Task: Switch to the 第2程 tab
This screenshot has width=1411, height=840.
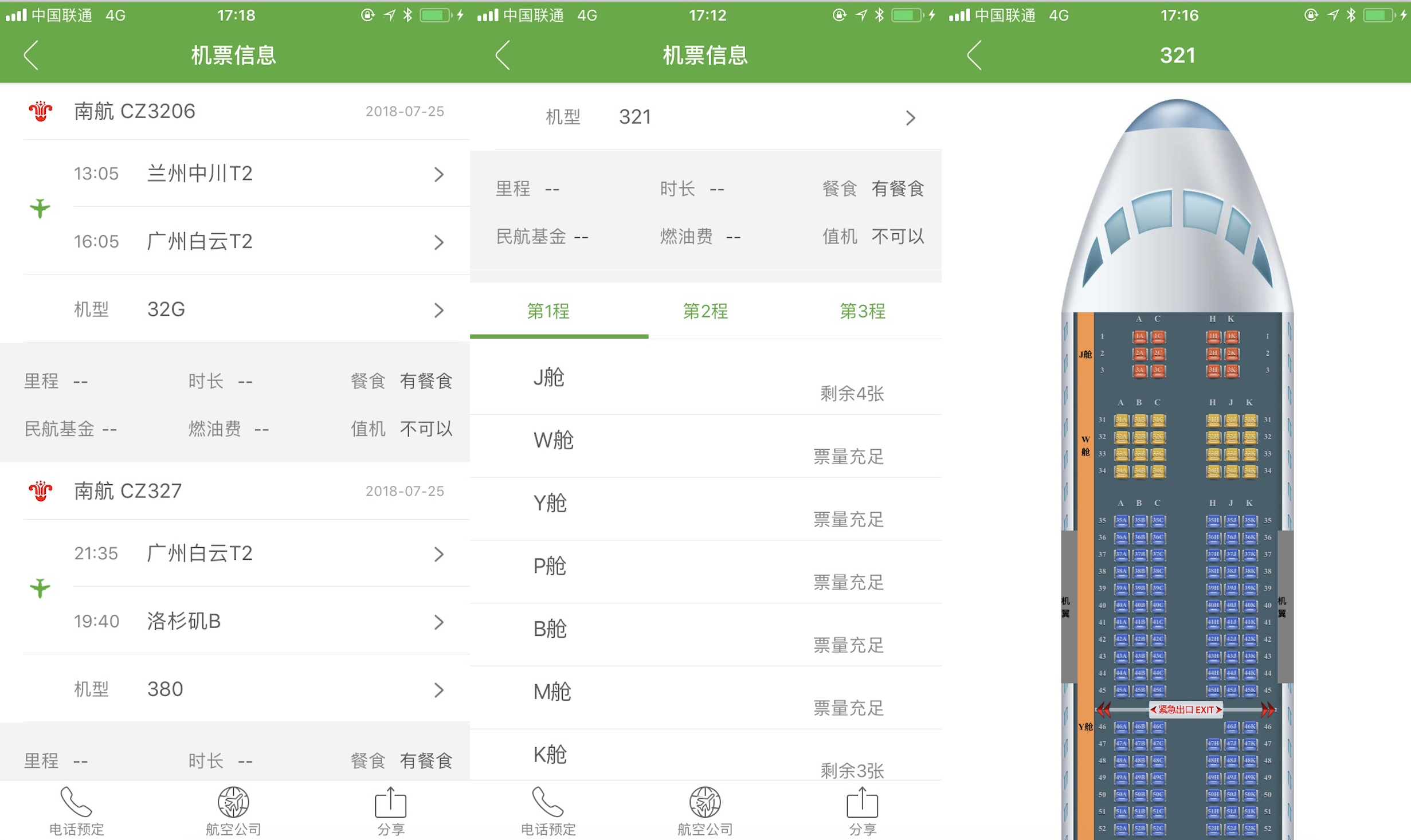Action: click(x=705, y=311)
